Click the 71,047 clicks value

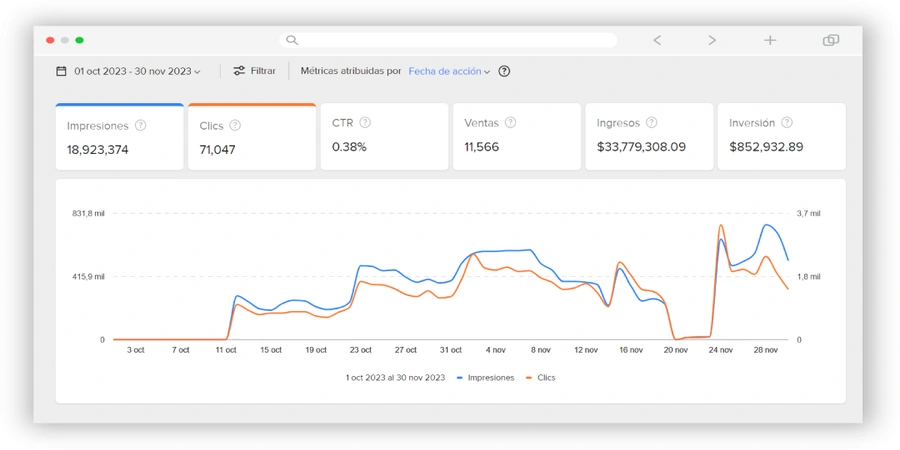(218, 150)
